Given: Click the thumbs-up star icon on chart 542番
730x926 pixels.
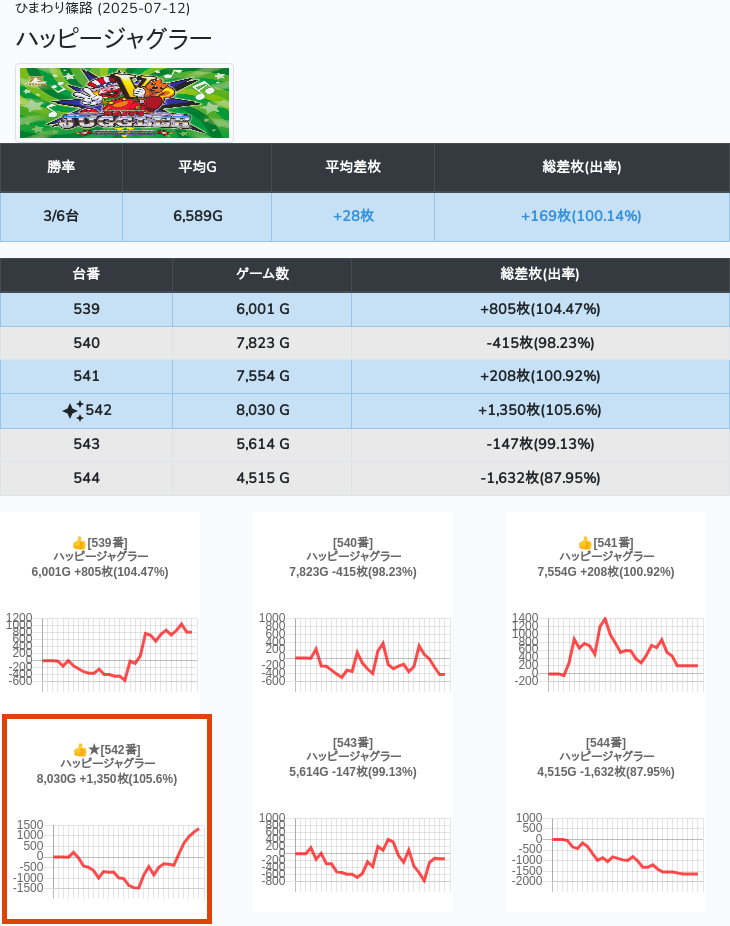Looking at the screenshot, I should (x=86, y=749).
